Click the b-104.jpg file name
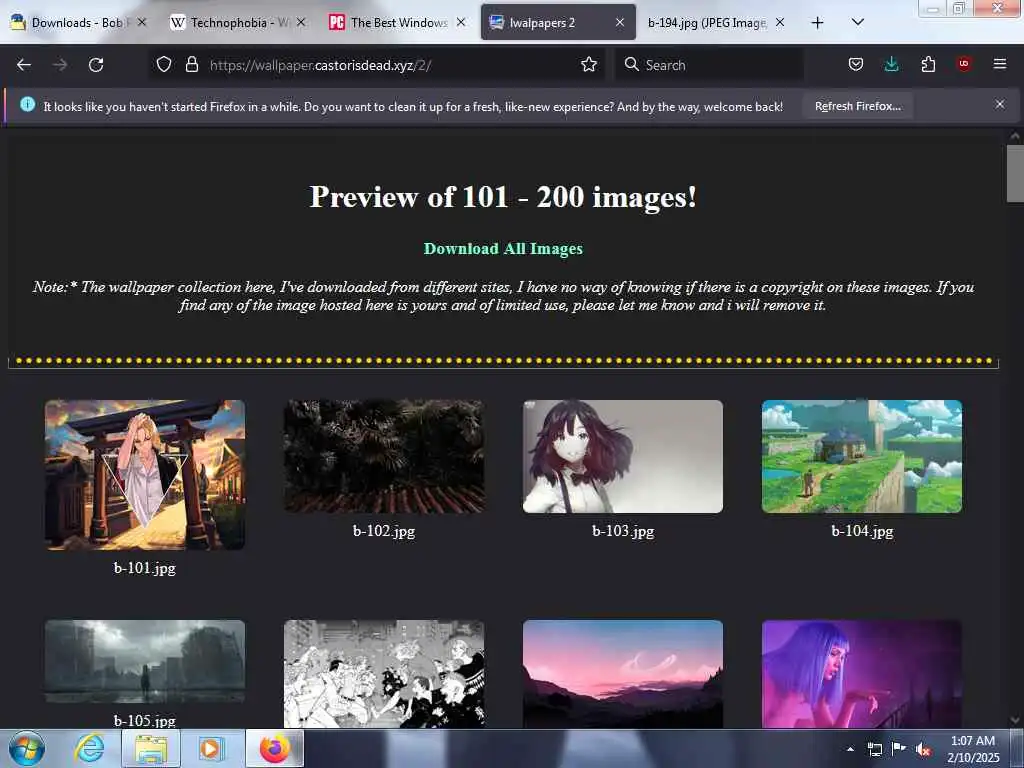Image resolution: width=1024 pixels, height=768 pixels. click(862, 531)
